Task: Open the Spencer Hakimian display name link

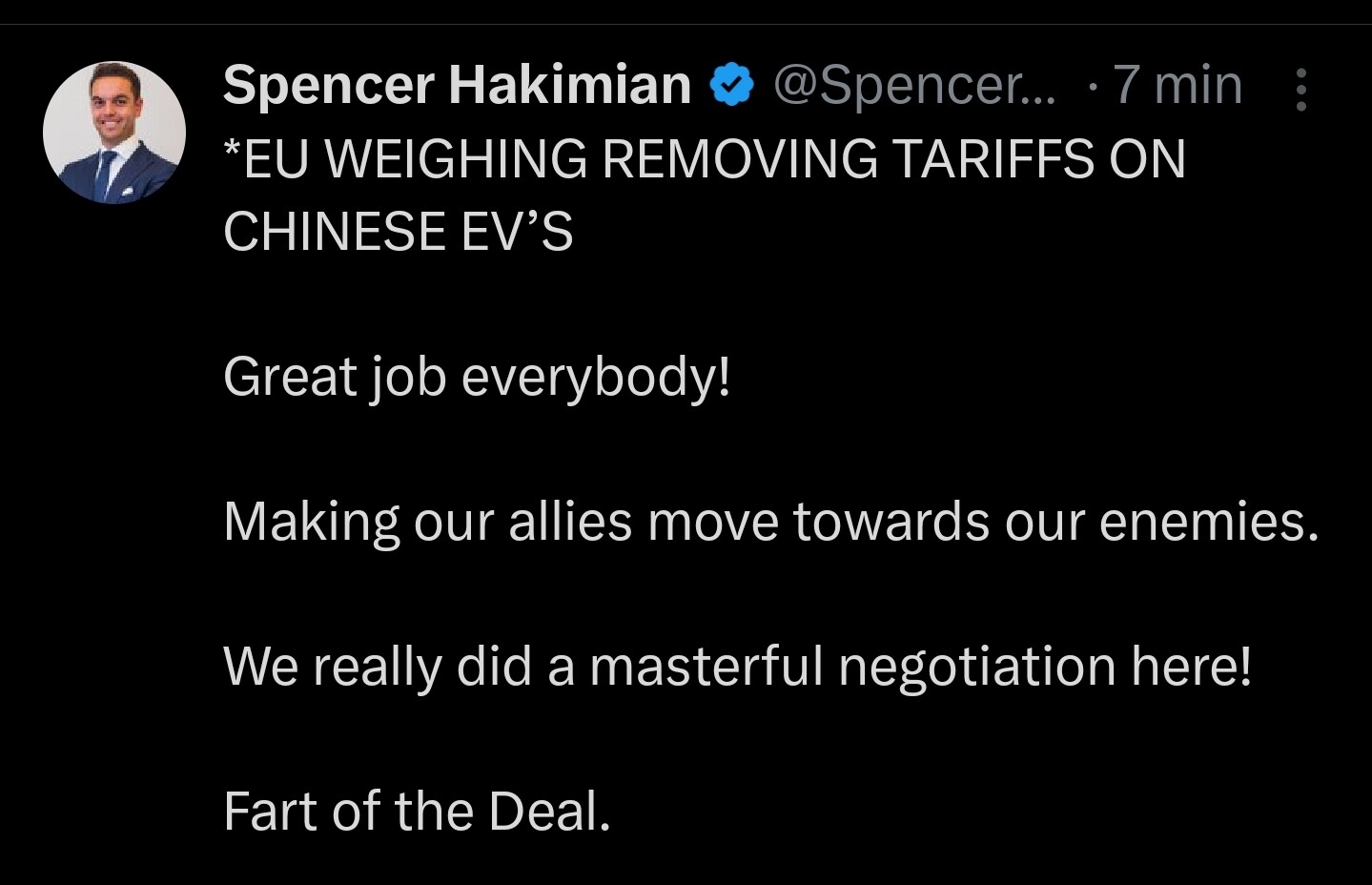Action: pos(457,85)
